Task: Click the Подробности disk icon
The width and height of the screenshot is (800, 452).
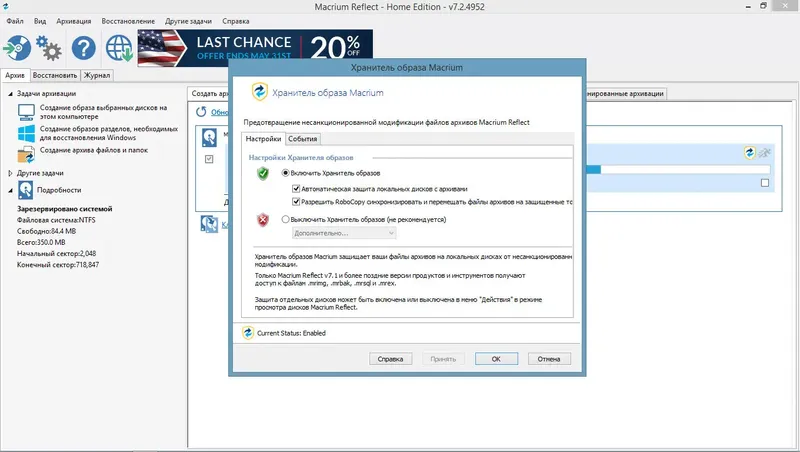Action: coord(26,190)
